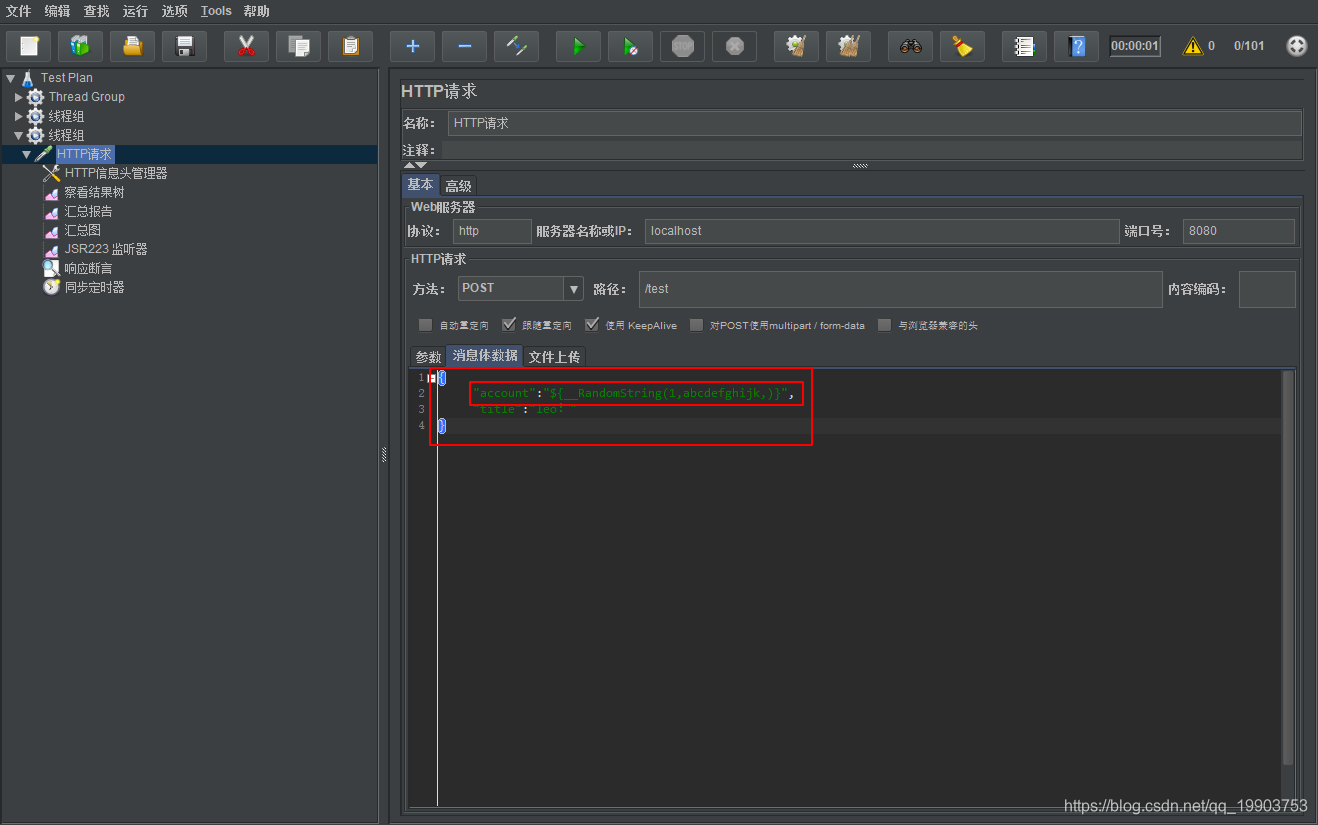1318x825 pixels.
Task: Toggle the 使用 KeepAlive checkbox
Action: (592, 325)
